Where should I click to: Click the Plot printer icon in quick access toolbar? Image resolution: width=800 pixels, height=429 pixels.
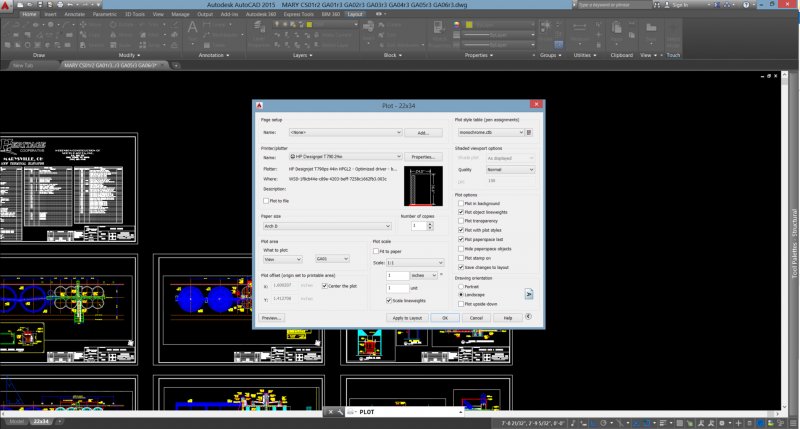60,5
